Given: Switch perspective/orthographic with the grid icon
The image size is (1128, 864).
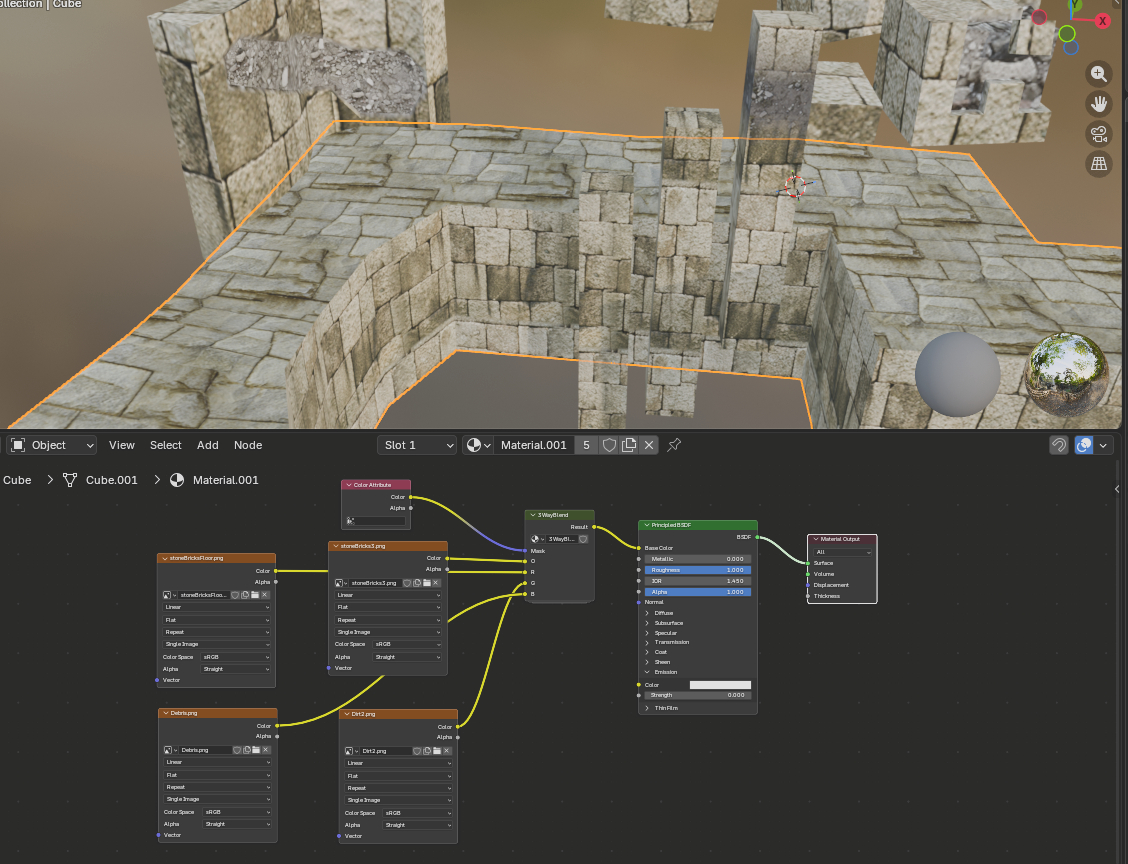Looking at the screenshot, I should (1099, 164).
